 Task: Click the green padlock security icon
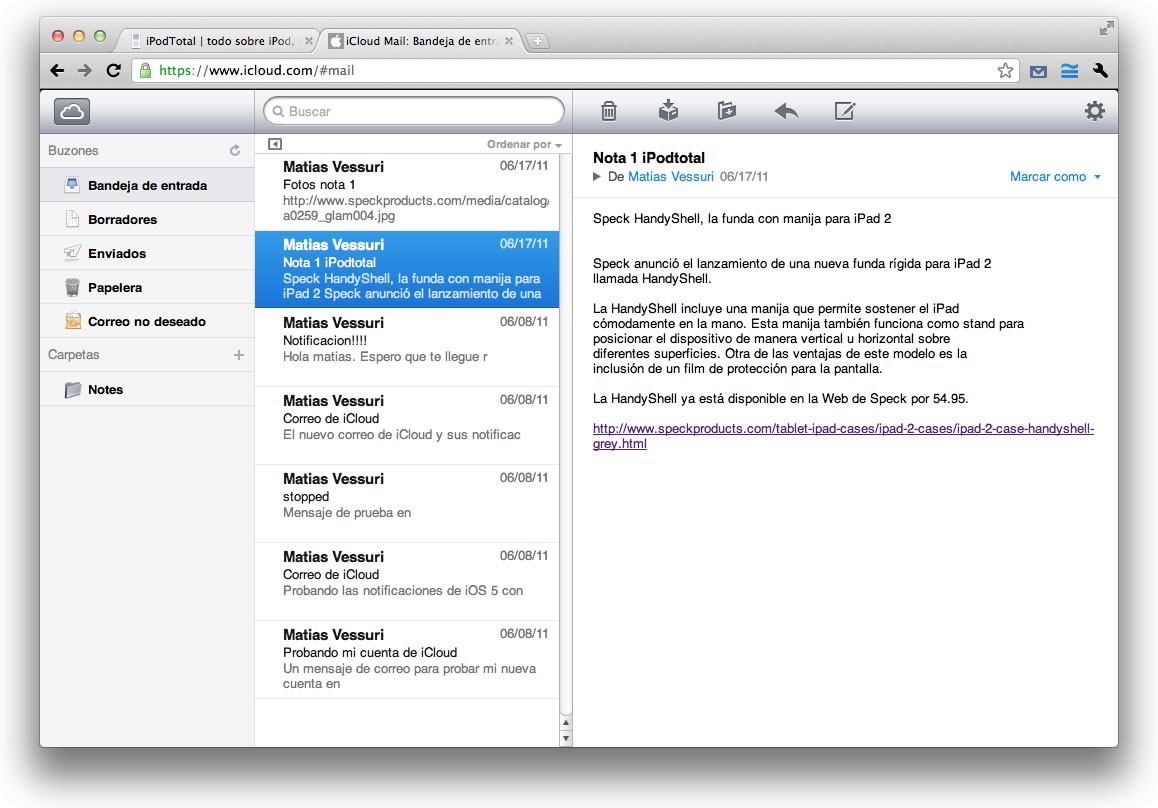tap(145, 71)
